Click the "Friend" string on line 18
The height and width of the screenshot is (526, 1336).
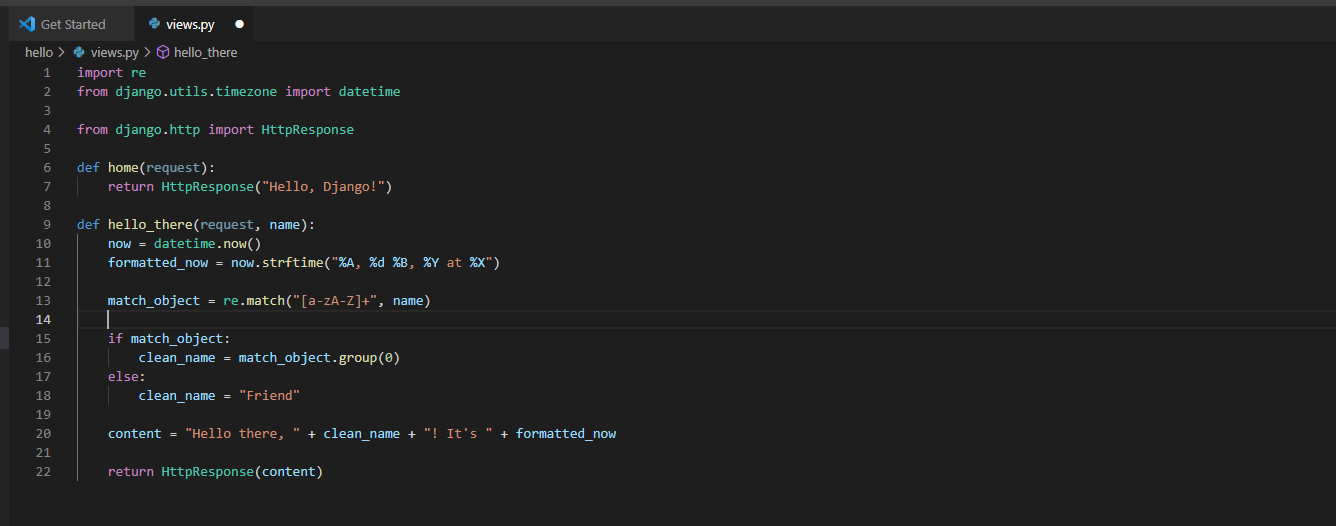tap(269, 396)
